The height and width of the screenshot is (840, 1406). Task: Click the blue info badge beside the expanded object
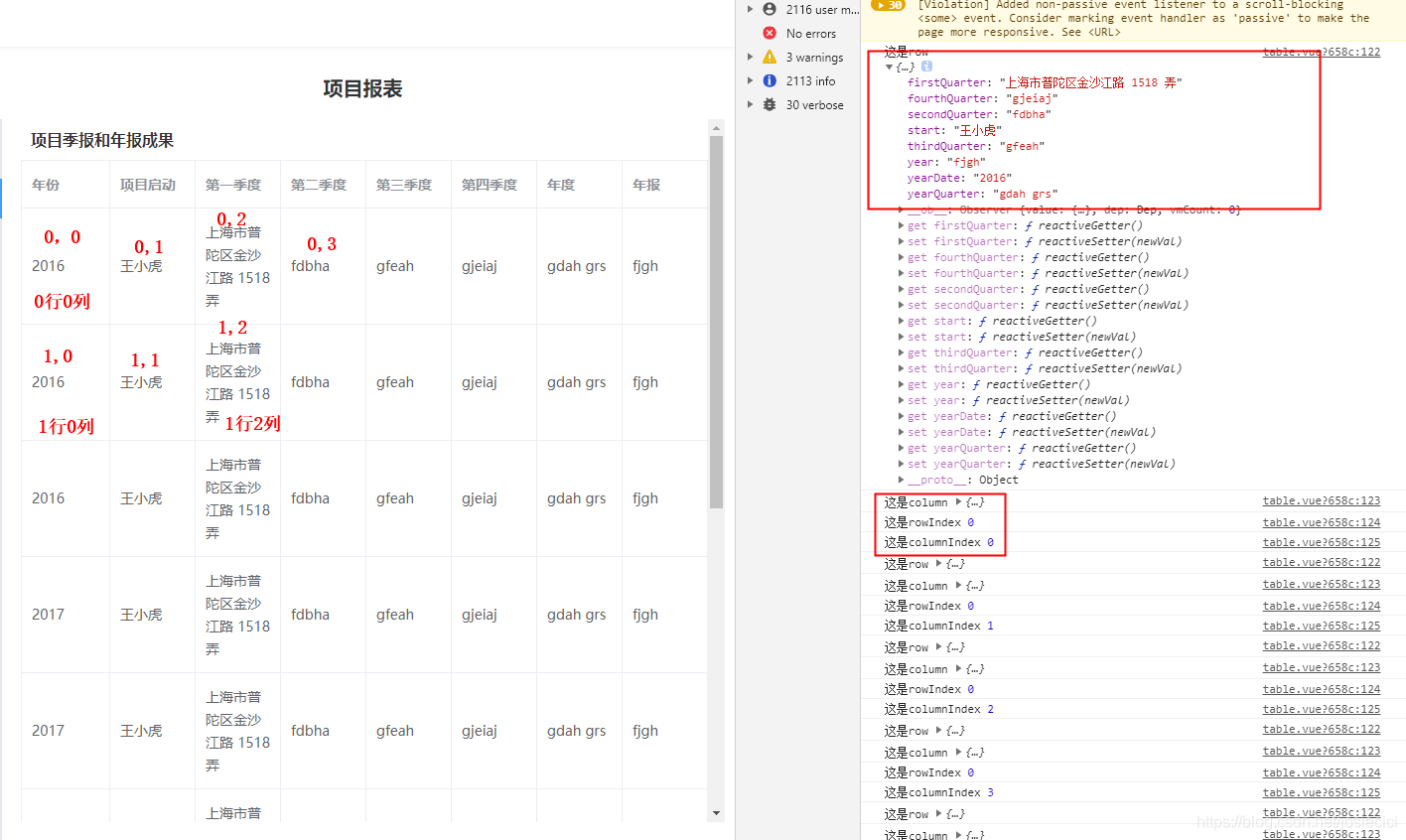[x=926, y=67]
